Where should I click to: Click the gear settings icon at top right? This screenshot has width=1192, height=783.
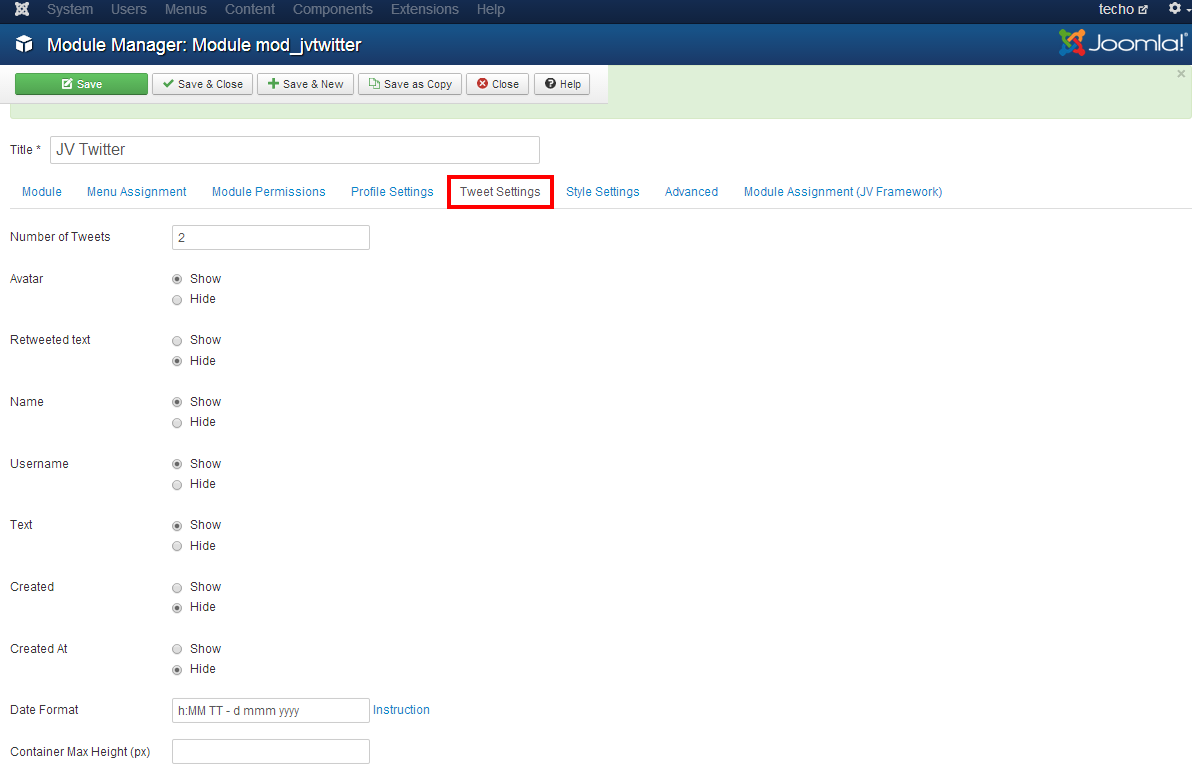pyautogui.click(x=1175, y=8)
